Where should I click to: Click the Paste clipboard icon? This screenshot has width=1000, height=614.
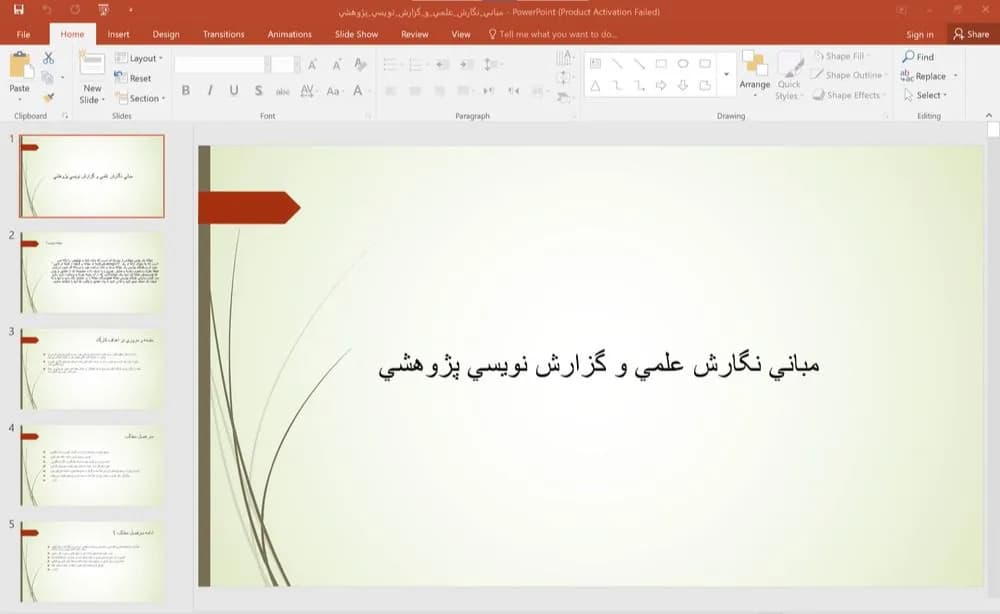point(20,65)
